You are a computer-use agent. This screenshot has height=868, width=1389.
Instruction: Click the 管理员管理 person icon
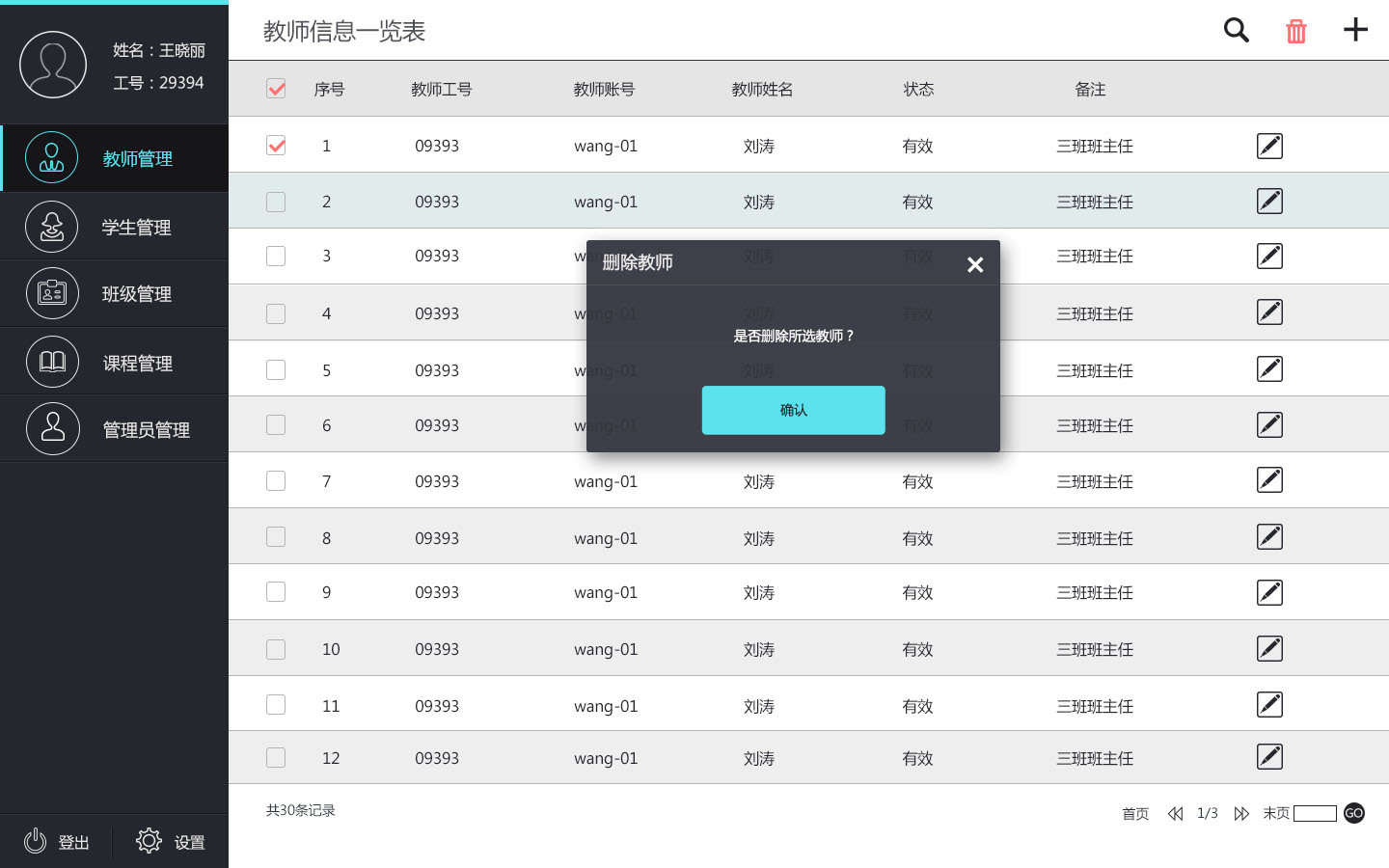pyautogui.click(x=53, y=429)
